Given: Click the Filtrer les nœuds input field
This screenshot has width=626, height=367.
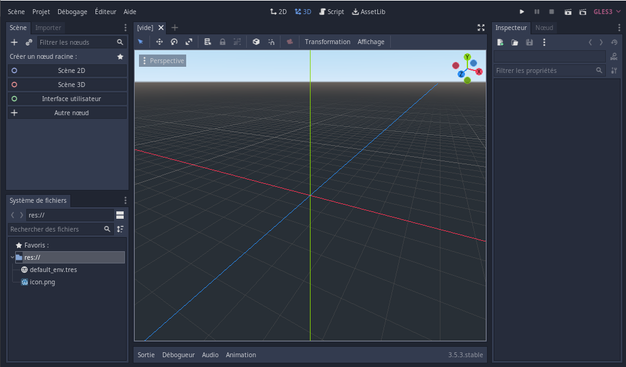Looking at the screenshot, I should click(x=81, y=42).
